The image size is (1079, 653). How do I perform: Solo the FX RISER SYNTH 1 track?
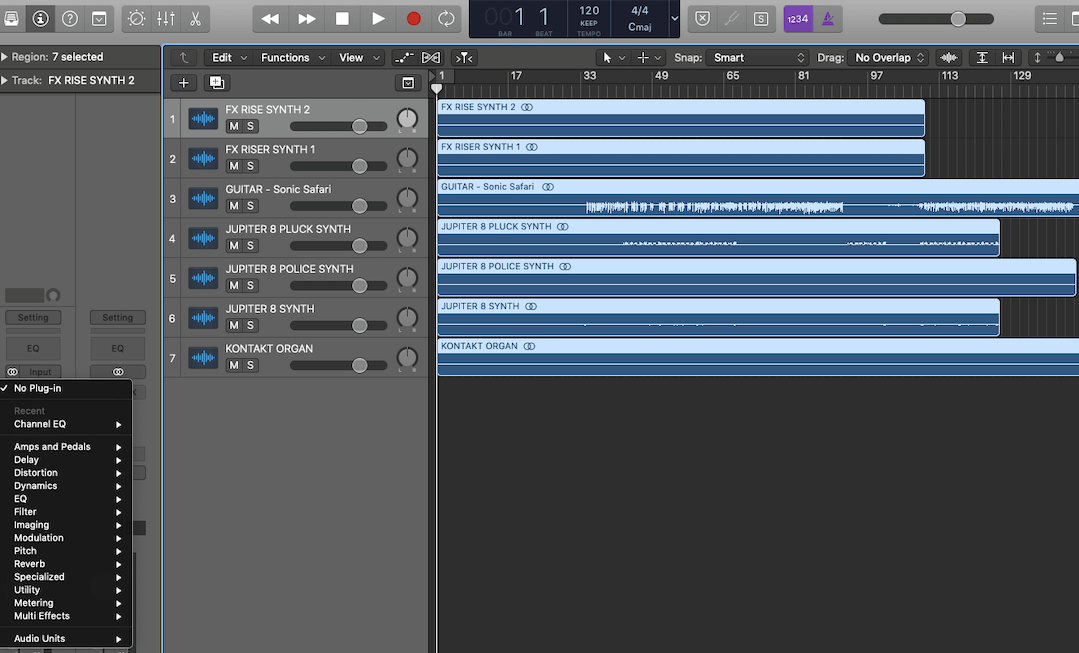click(x=250, y=167)
